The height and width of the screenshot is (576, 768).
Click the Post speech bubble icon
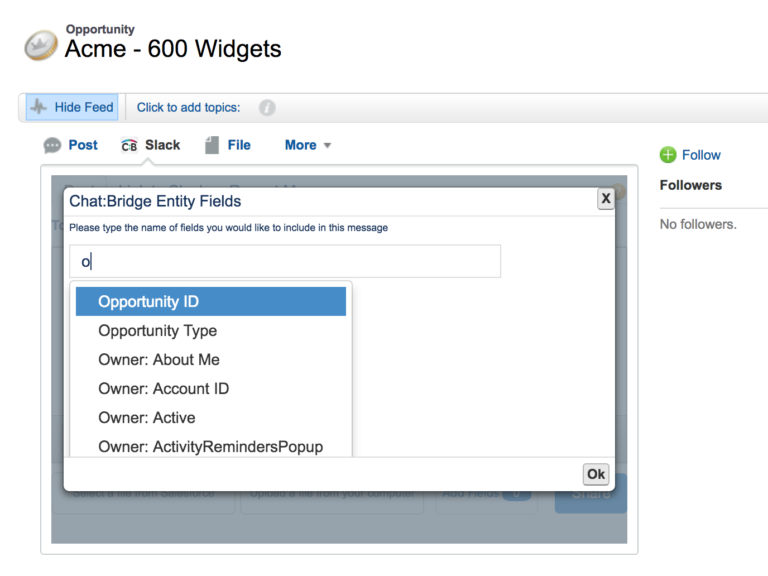pyautogui.click(x=53, y=146)
